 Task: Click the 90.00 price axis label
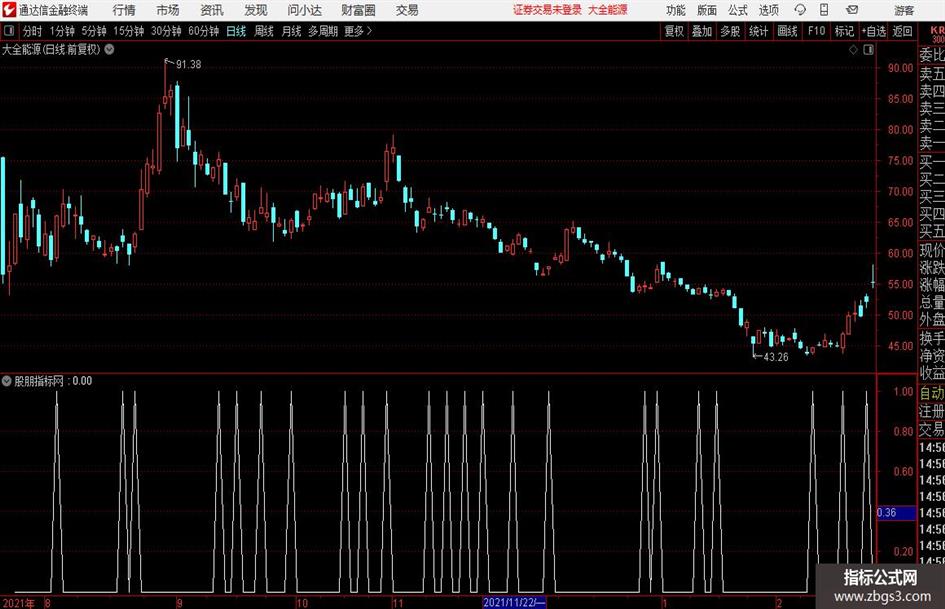900,68
